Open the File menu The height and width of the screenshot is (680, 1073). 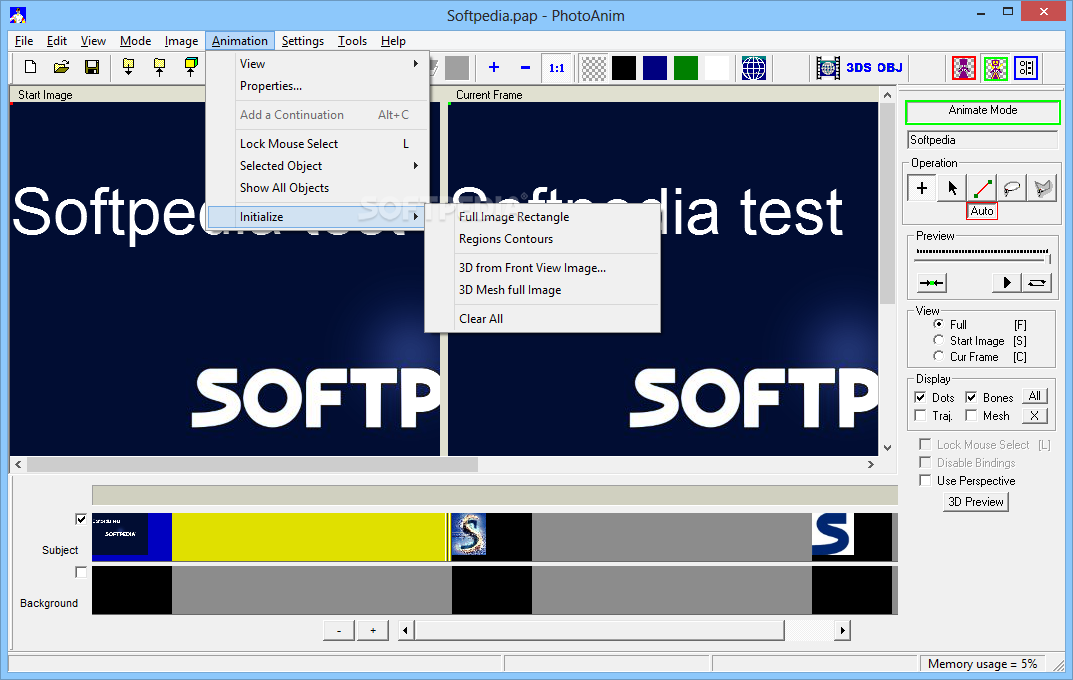point(24,41)
